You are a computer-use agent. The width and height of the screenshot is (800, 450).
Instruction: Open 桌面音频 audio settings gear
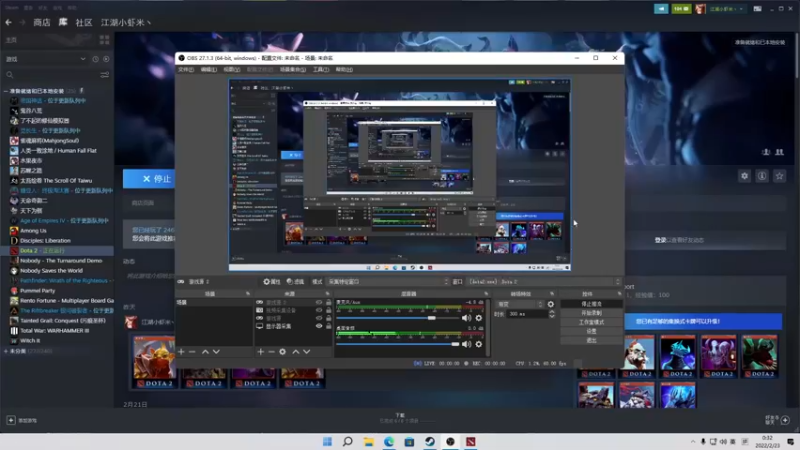click(x=479, y=344)
